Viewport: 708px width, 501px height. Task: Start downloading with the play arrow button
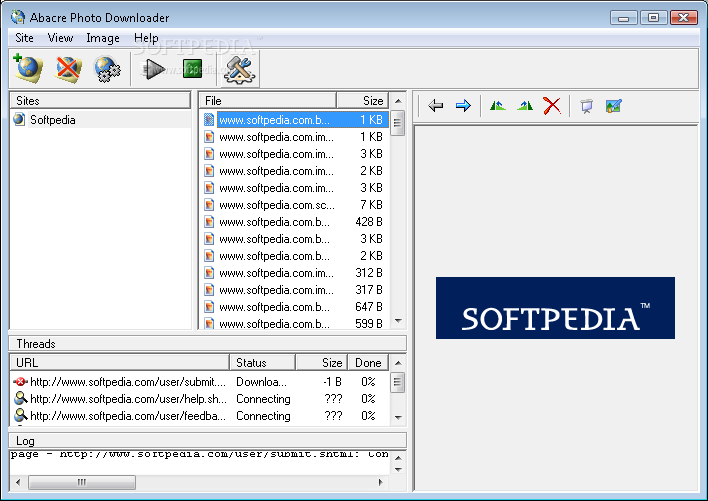click(x=154, y=70)
